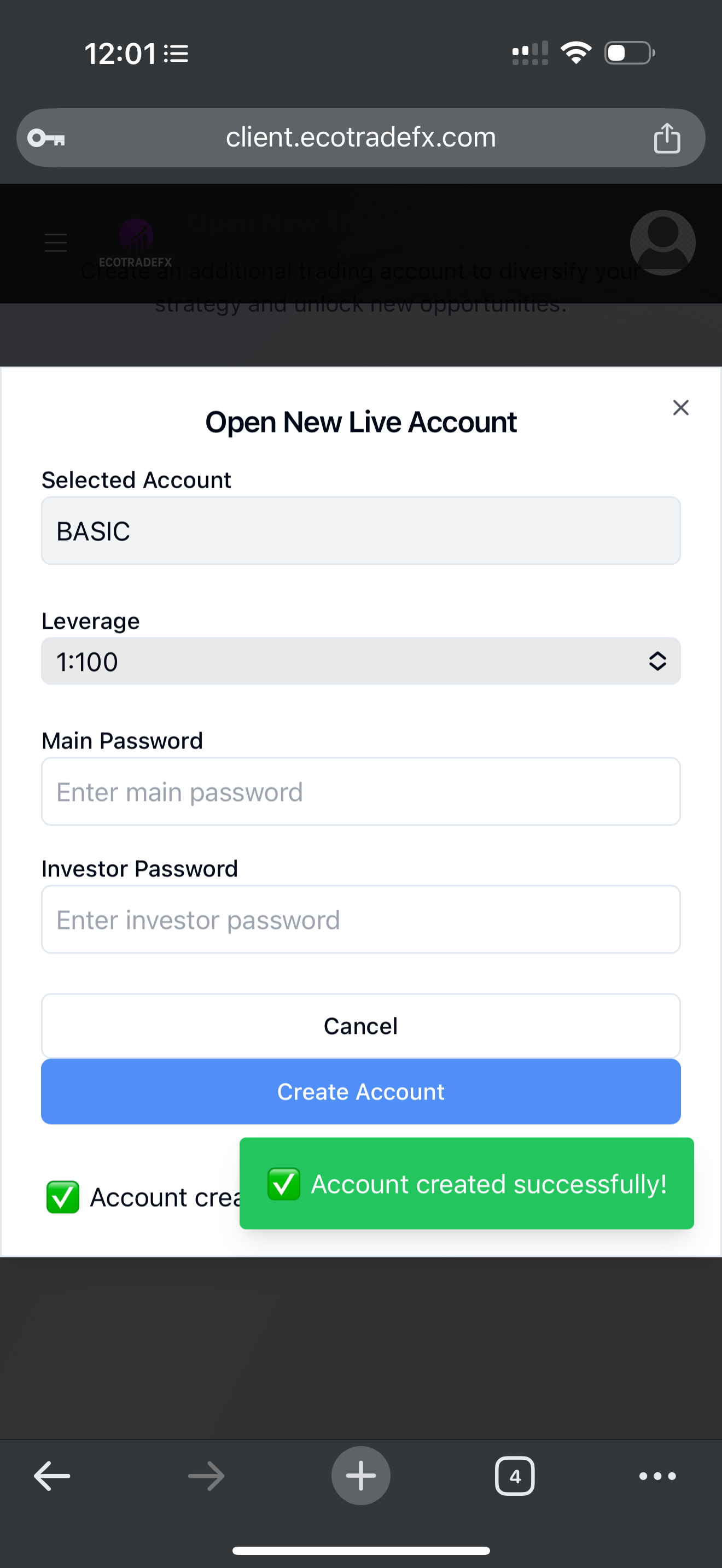
Task: Click the Selected Account BASIC field
Action: (360, 531)
